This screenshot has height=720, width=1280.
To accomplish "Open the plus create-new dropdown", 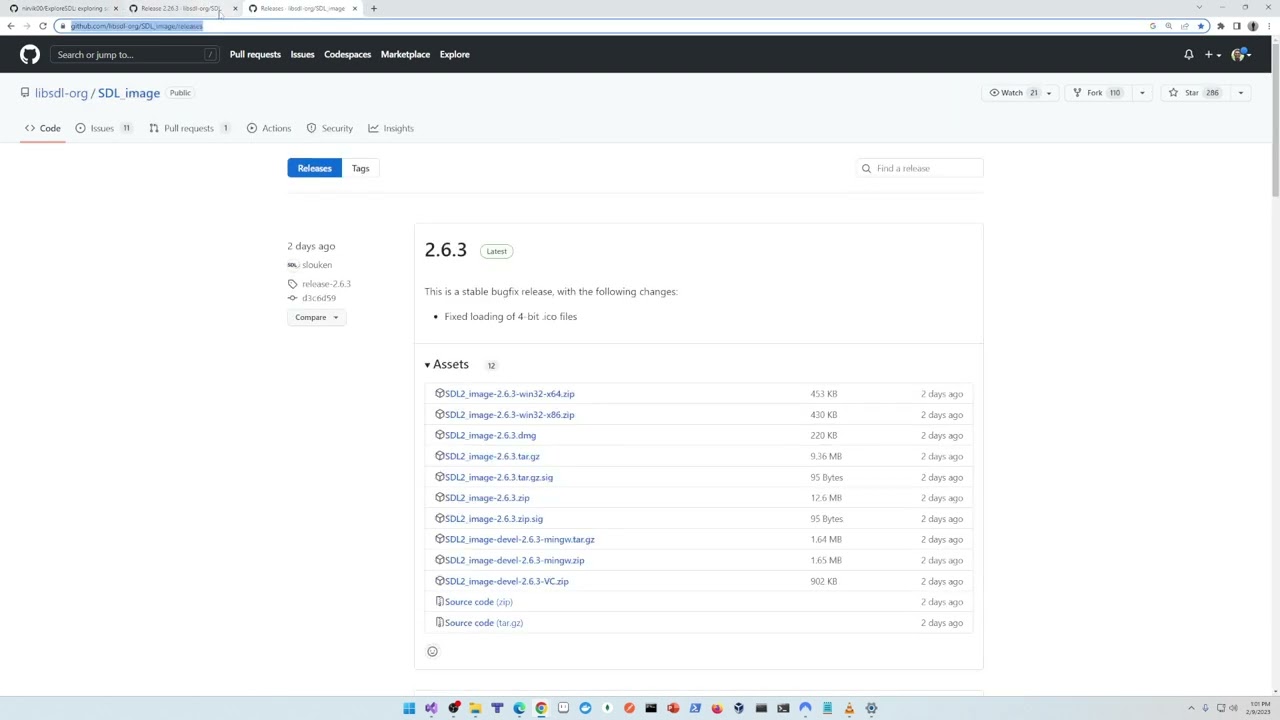I will [1212, 54].
